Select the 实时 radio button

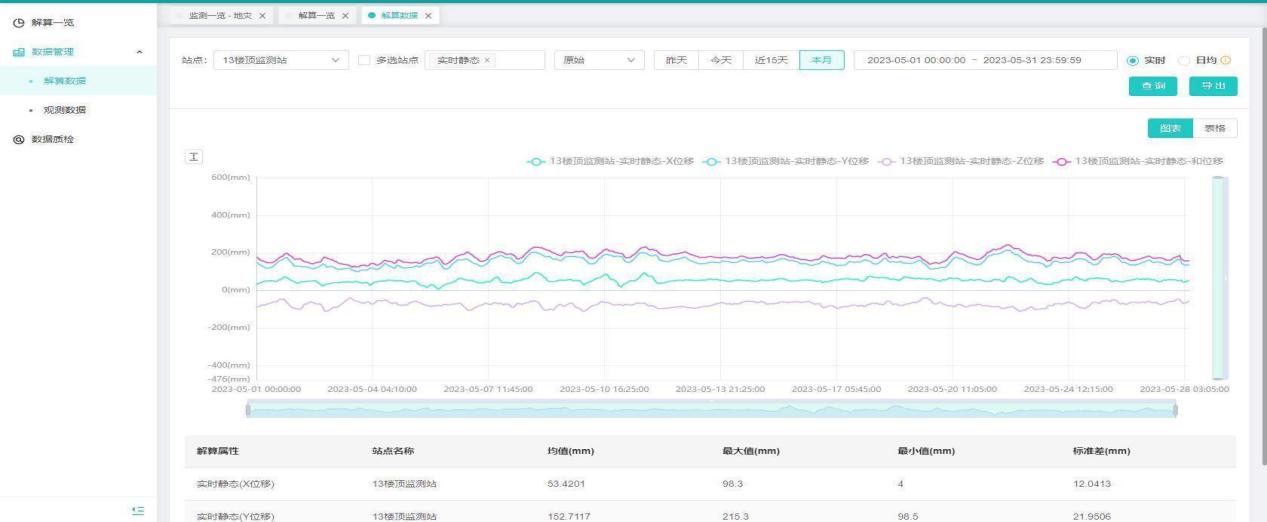coord(1132,61)
